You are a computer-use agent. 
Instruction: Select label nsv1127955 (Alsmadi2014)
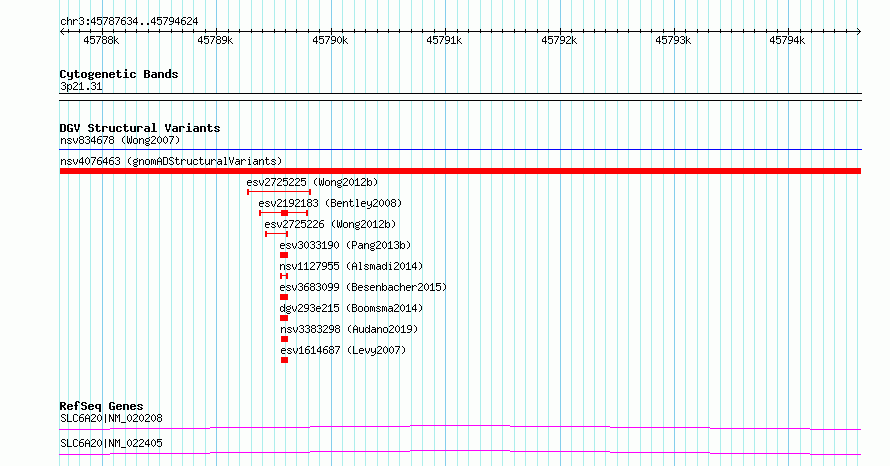click(x=351, y=266)
